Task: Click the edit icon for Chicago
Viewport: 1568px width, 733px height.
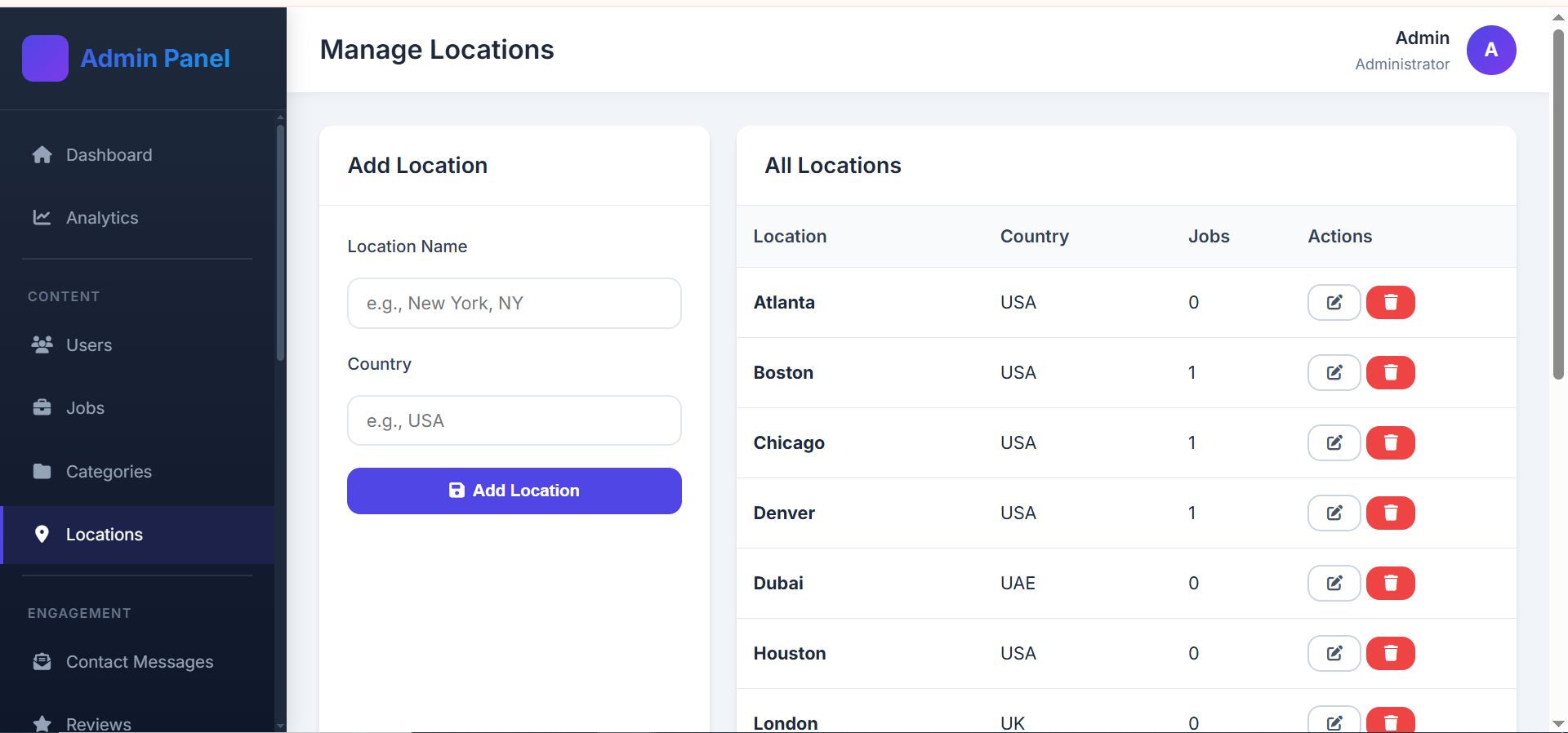Action: [x=1334, y=443]
